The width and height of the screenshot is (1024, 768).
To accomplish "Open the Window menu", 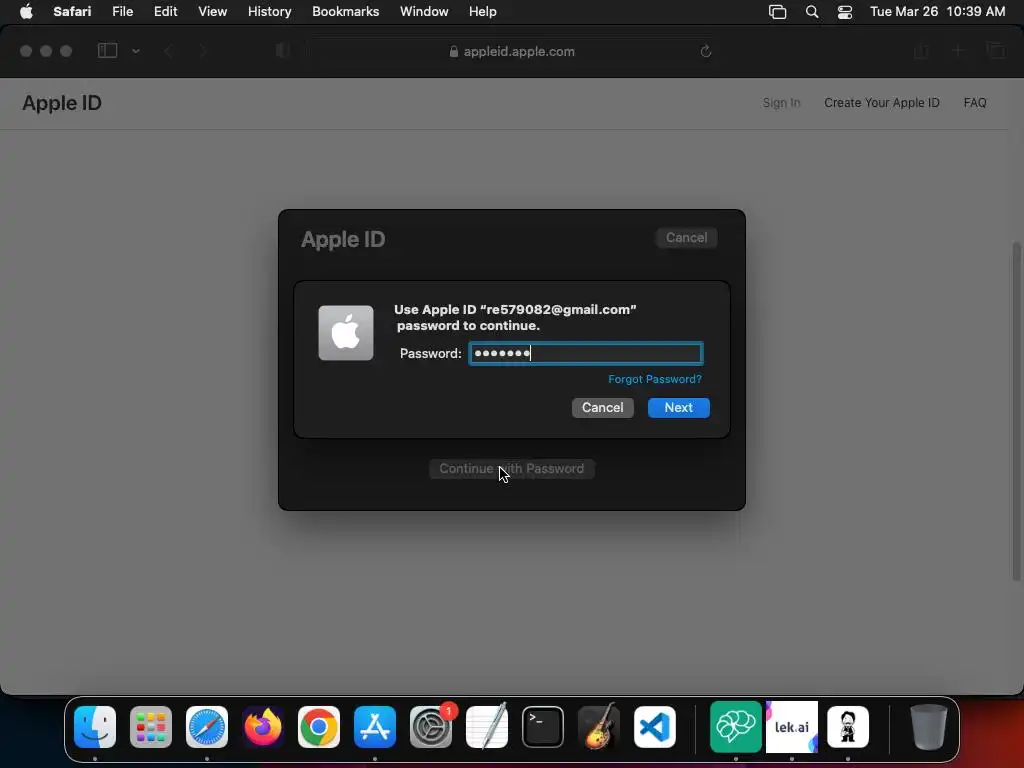I will [x=424, y=12].
